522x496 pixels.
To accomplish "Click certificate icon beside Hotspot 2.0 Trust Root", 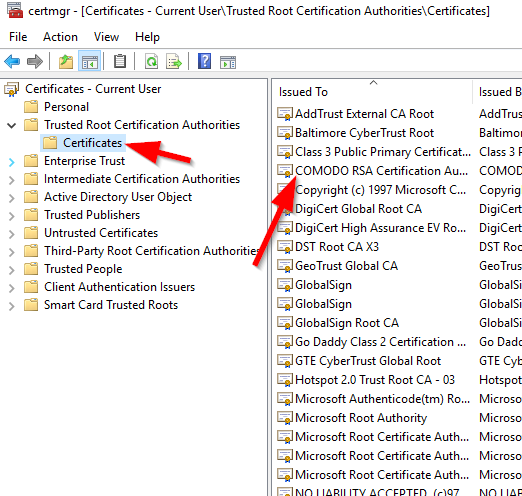I will click(285, 380).
